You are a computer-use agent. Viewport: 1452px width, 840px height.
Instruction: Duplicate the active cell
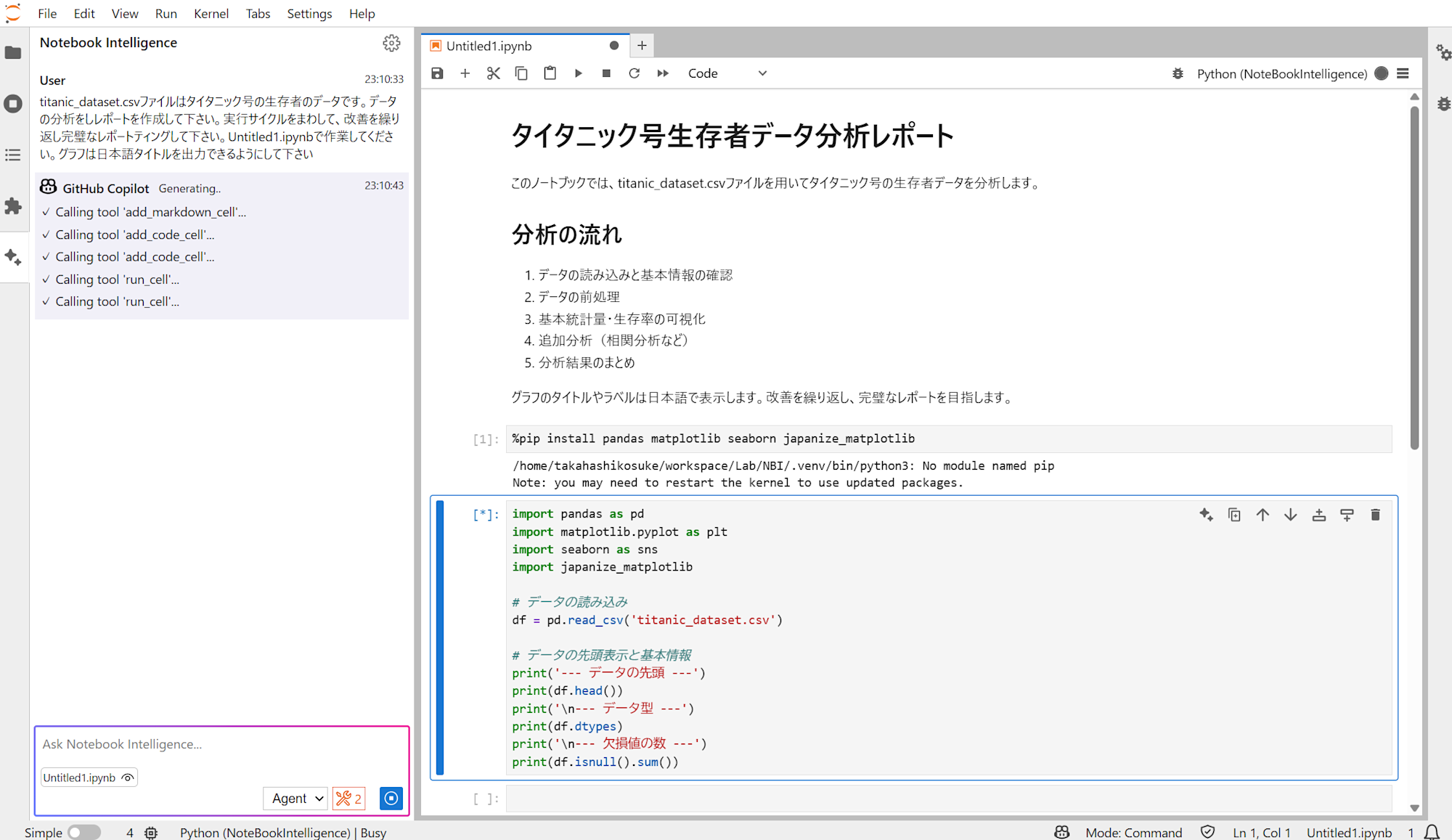(1234, 515)
